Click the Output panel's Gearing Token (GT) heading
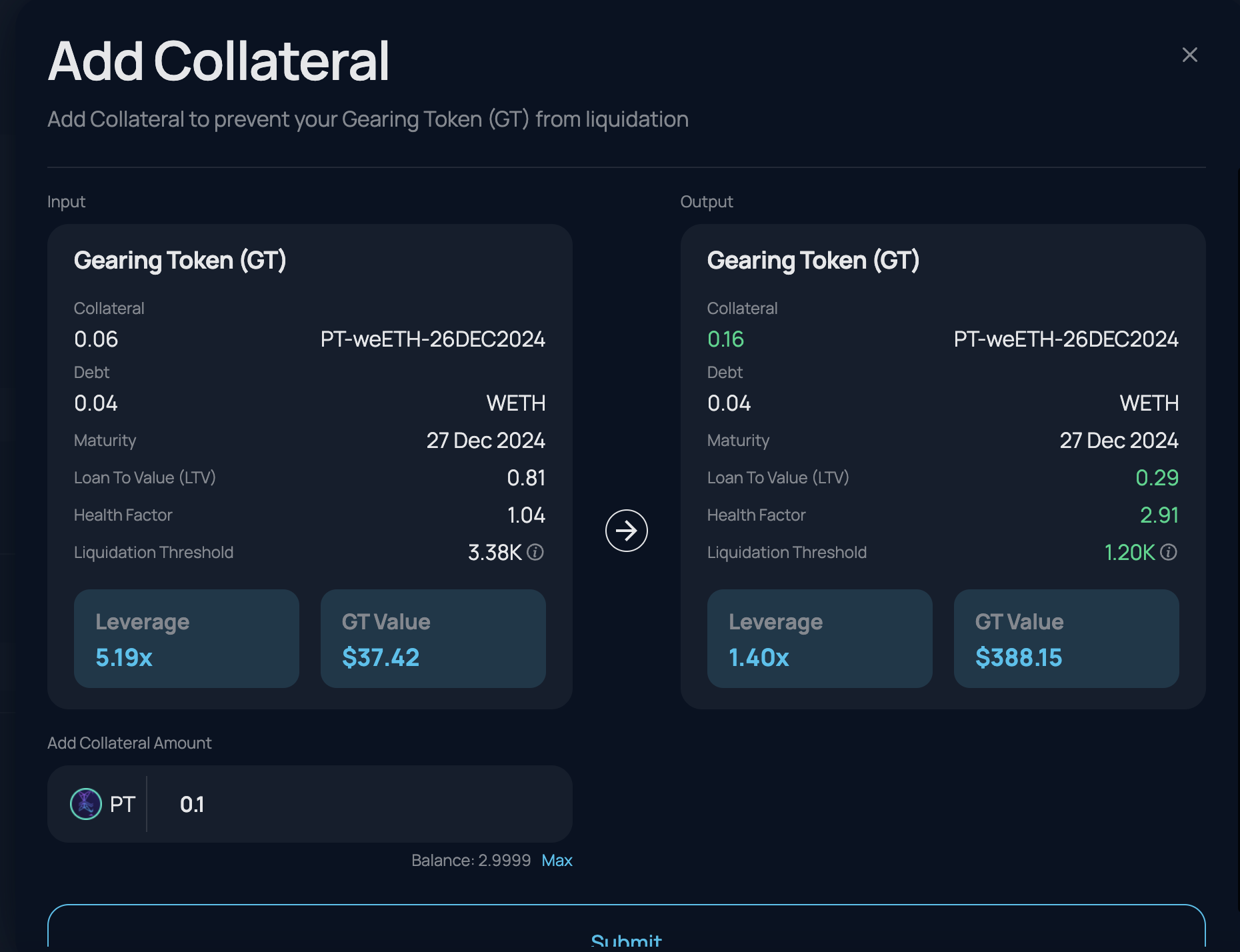1240x952 pixels. click(813, 261)
